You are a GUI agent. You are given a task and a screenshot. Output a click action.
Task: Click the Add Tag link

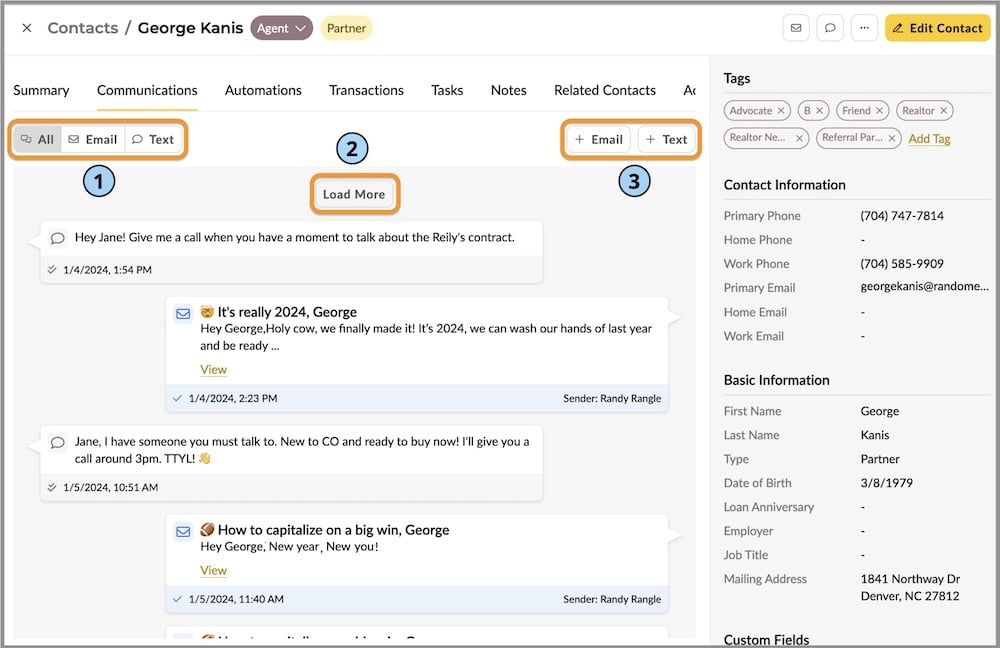coord(929,139)
